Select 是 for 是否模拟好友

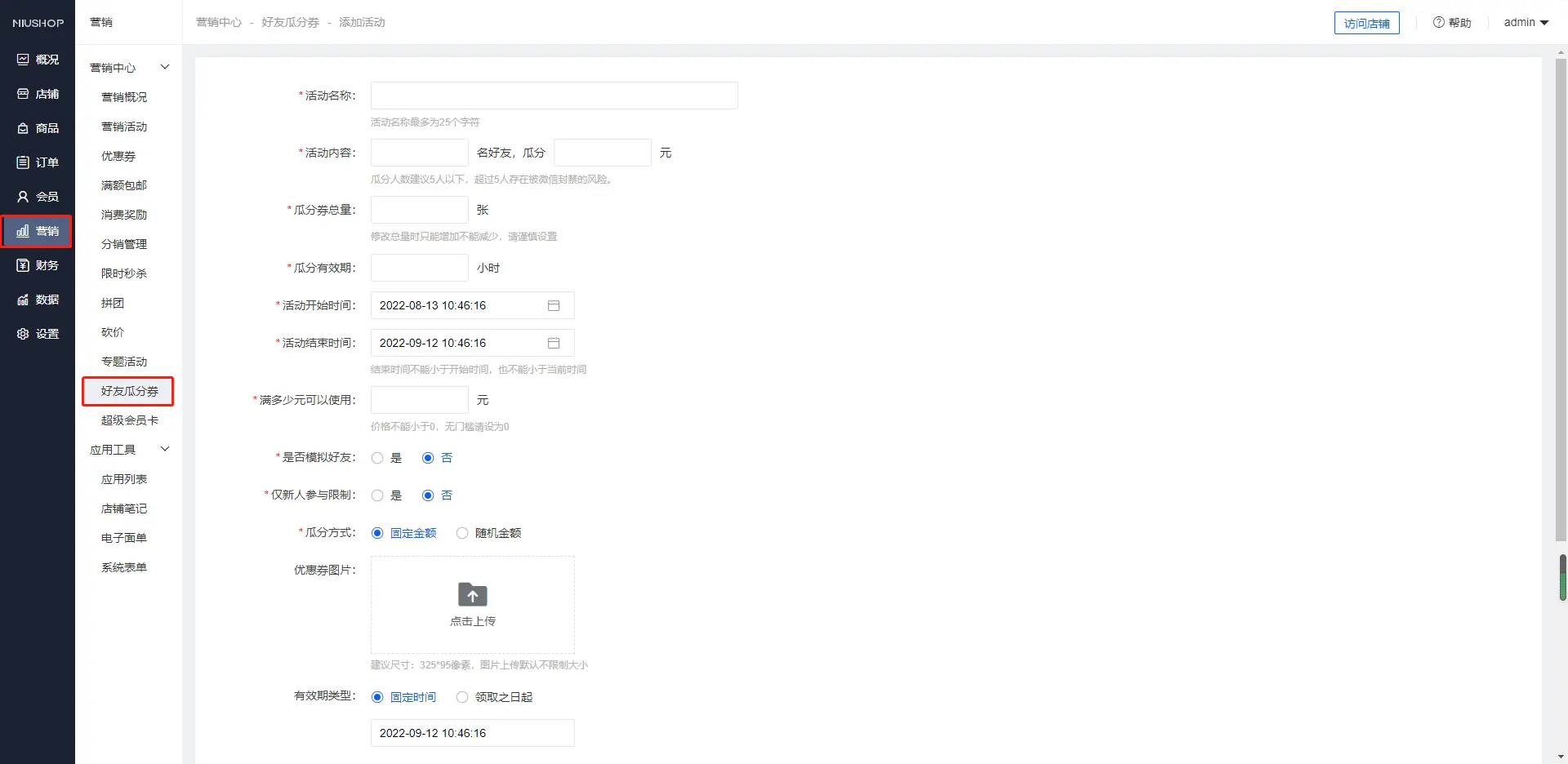tap(377, 458)
